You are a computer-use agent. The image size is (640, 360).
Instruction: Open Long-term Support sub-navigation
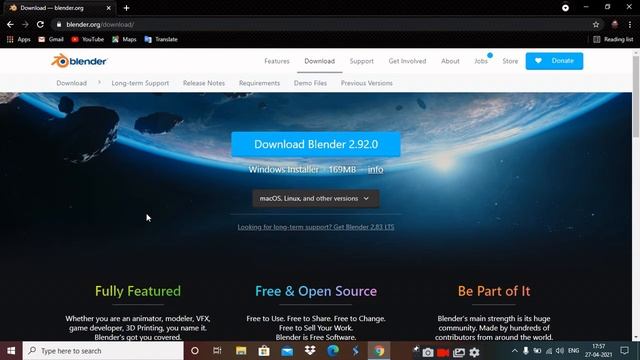(140, 83)
